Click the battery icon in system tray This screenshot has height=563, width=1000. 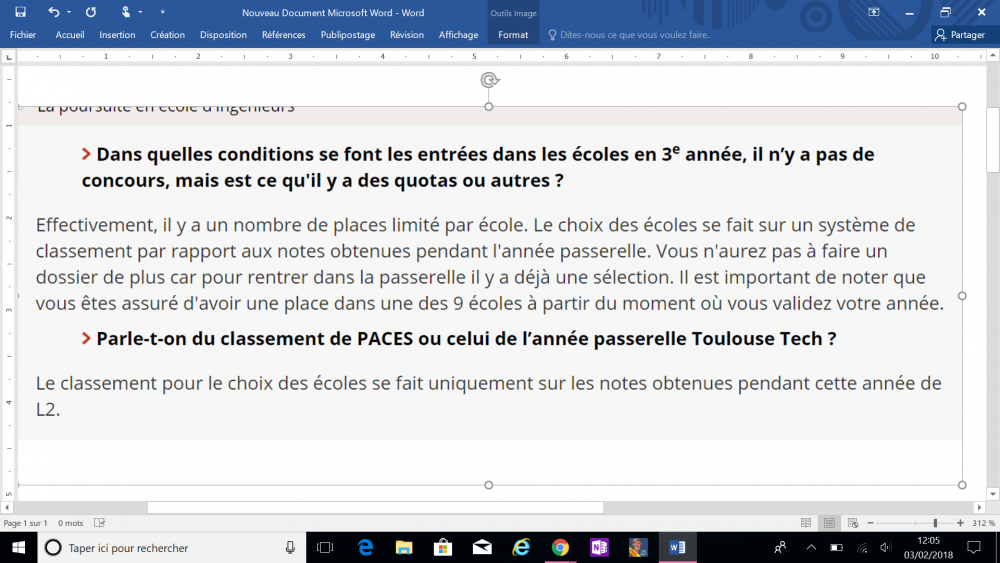coord(836,548)
